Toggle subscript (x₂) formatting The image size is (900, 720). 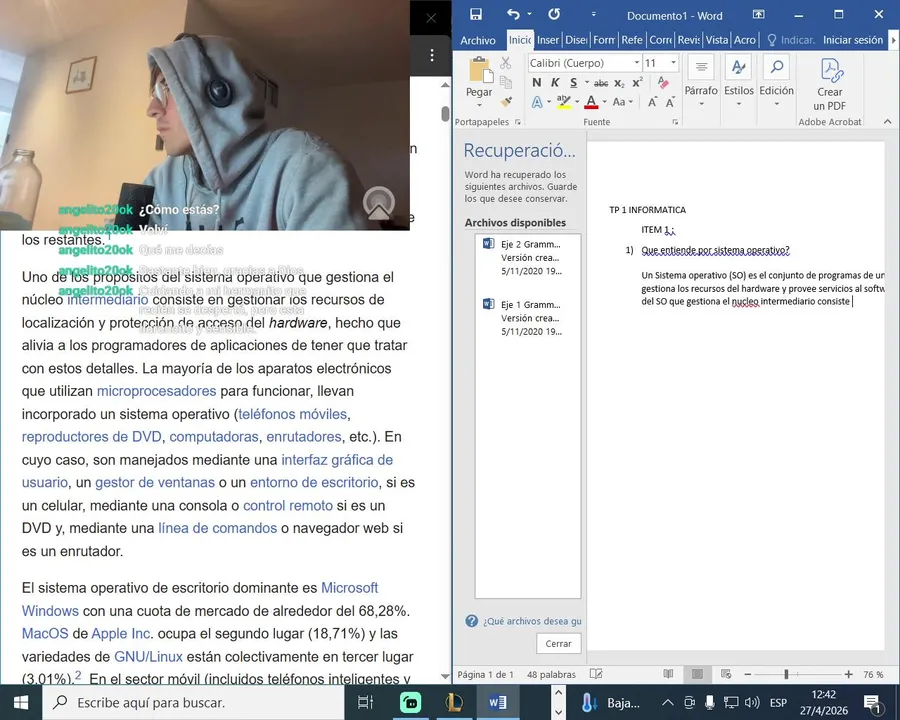tap(619, 83)
